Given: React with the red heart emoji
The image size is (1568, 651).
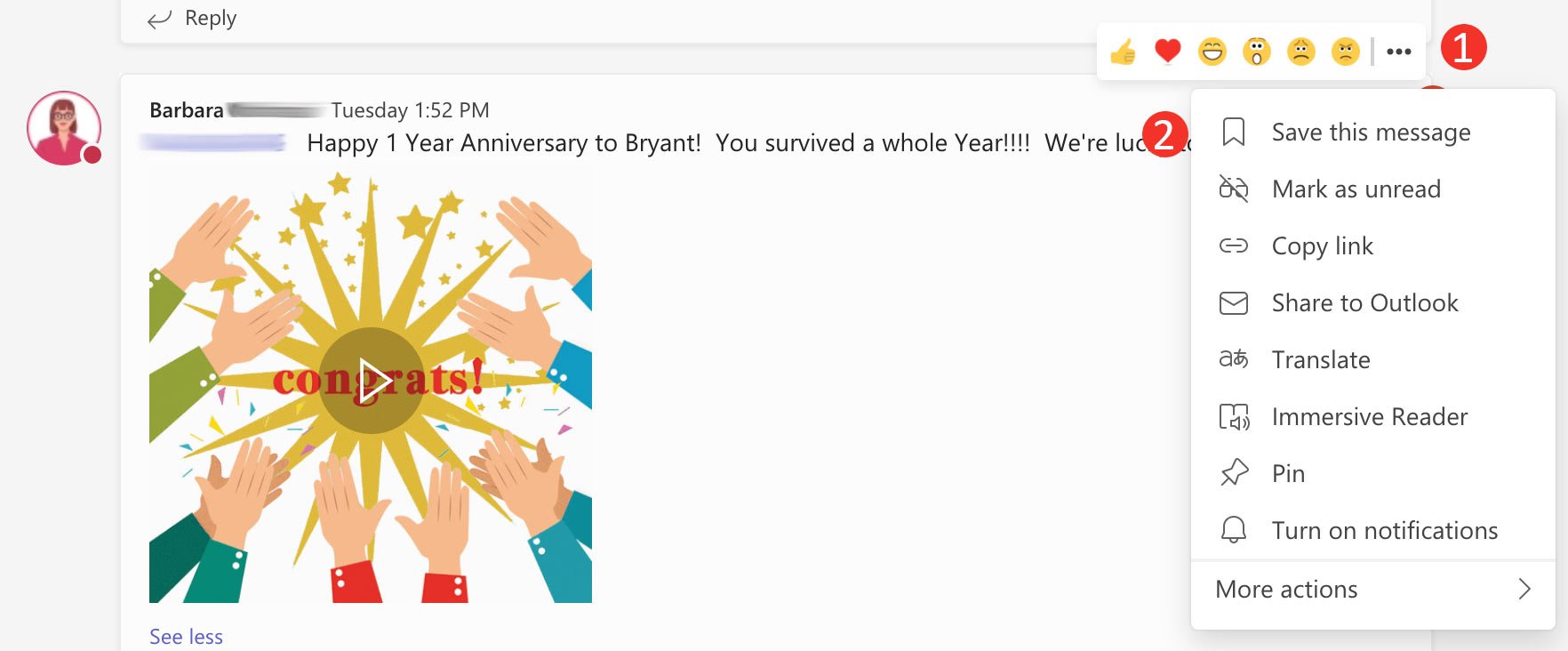Looking at the screenshot, I should (1167, 52).
